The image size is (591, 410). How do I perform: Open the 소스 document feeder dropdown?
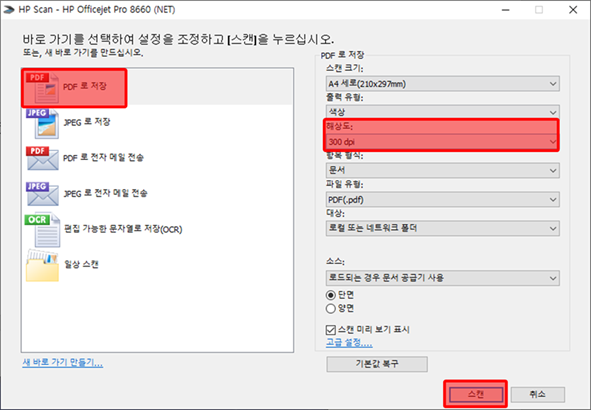pos(442,278)
